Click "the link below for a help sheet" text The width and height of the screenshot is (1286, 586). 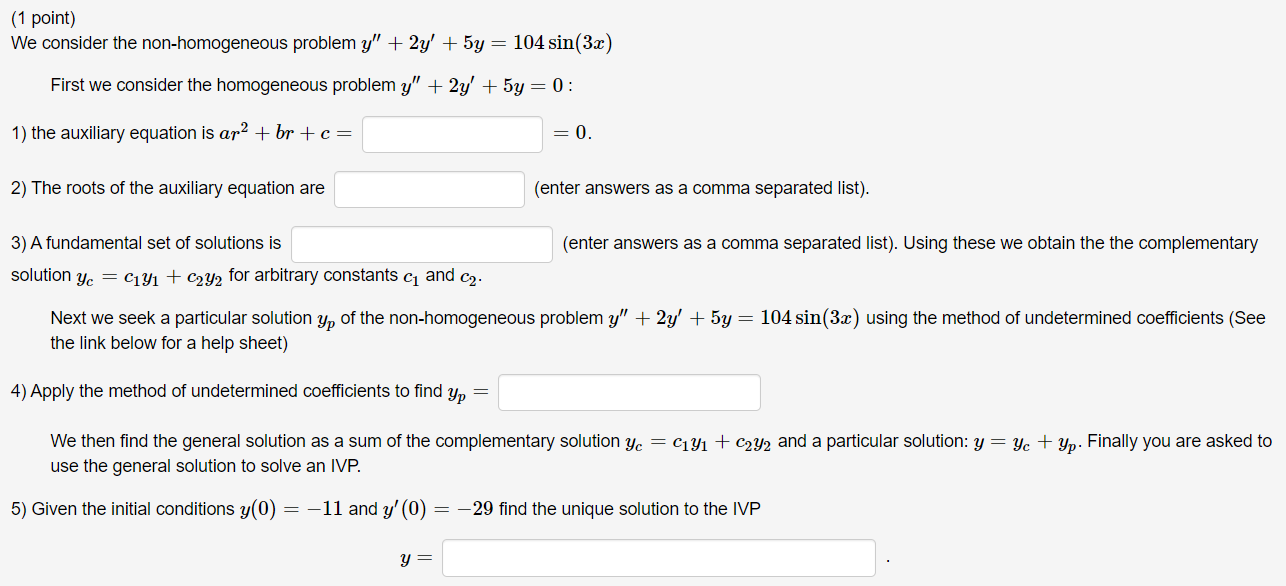[169, 343]
